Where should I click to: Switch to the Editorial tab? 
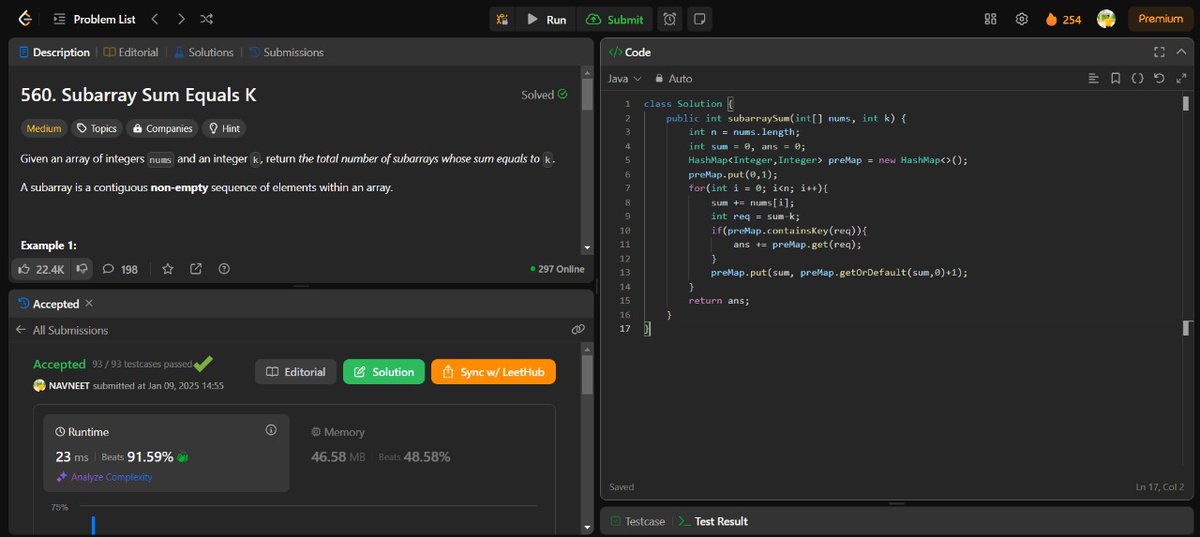(x=131, y=52)
